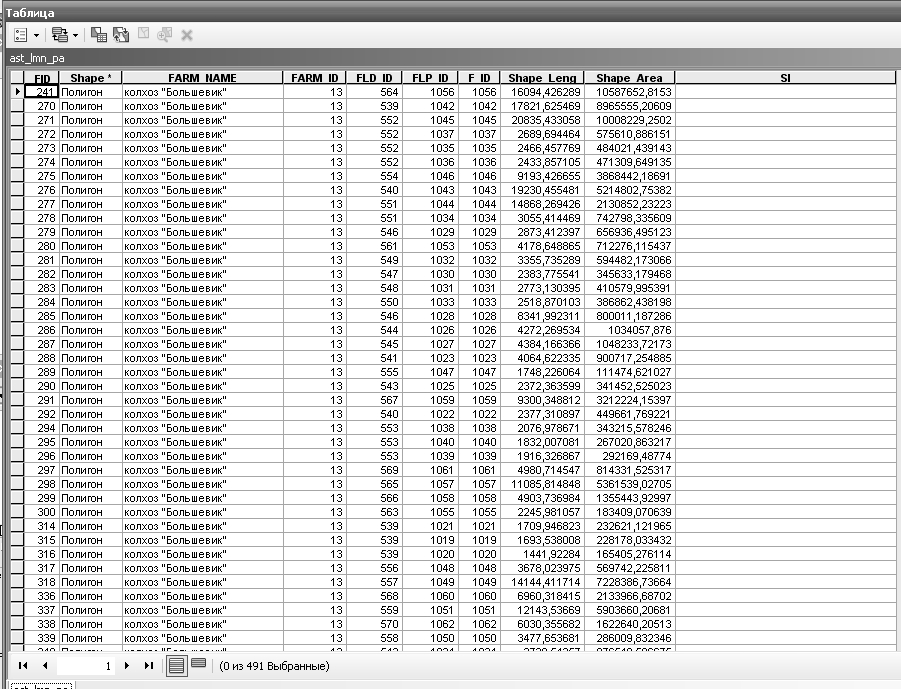Select row FID 270 using its row selector

pos(17,106)
